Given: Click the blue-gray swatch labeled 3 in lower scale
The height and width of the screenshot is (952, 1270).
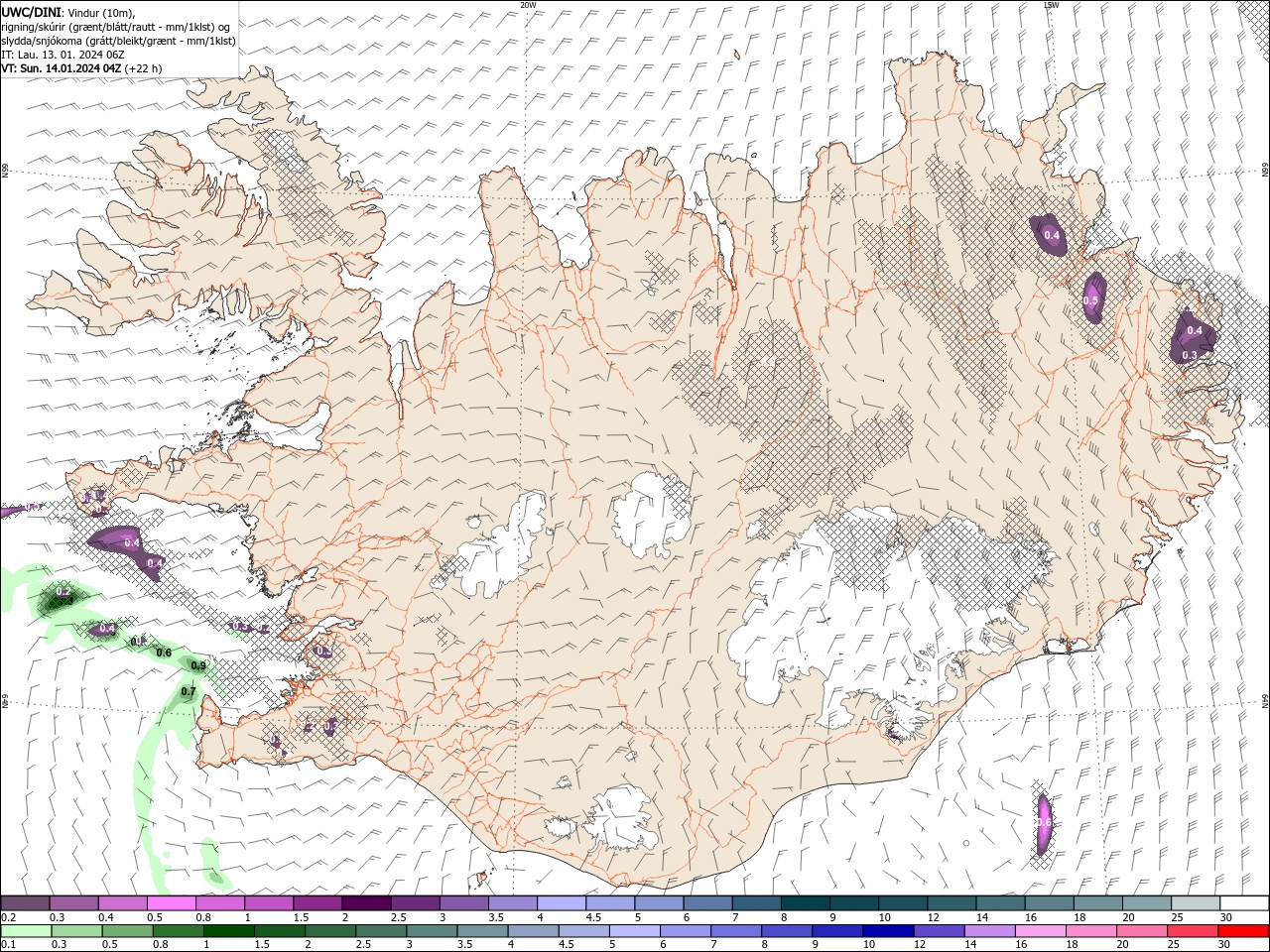Looking at the screenshot, I should click(x=432, y=931).
